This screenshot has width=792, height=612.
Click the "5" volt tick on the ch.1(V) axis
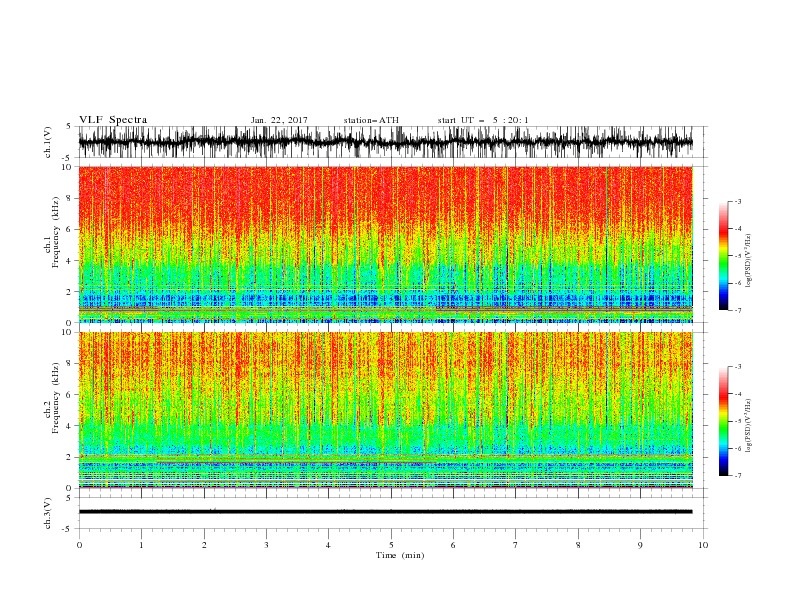[69, 127]
